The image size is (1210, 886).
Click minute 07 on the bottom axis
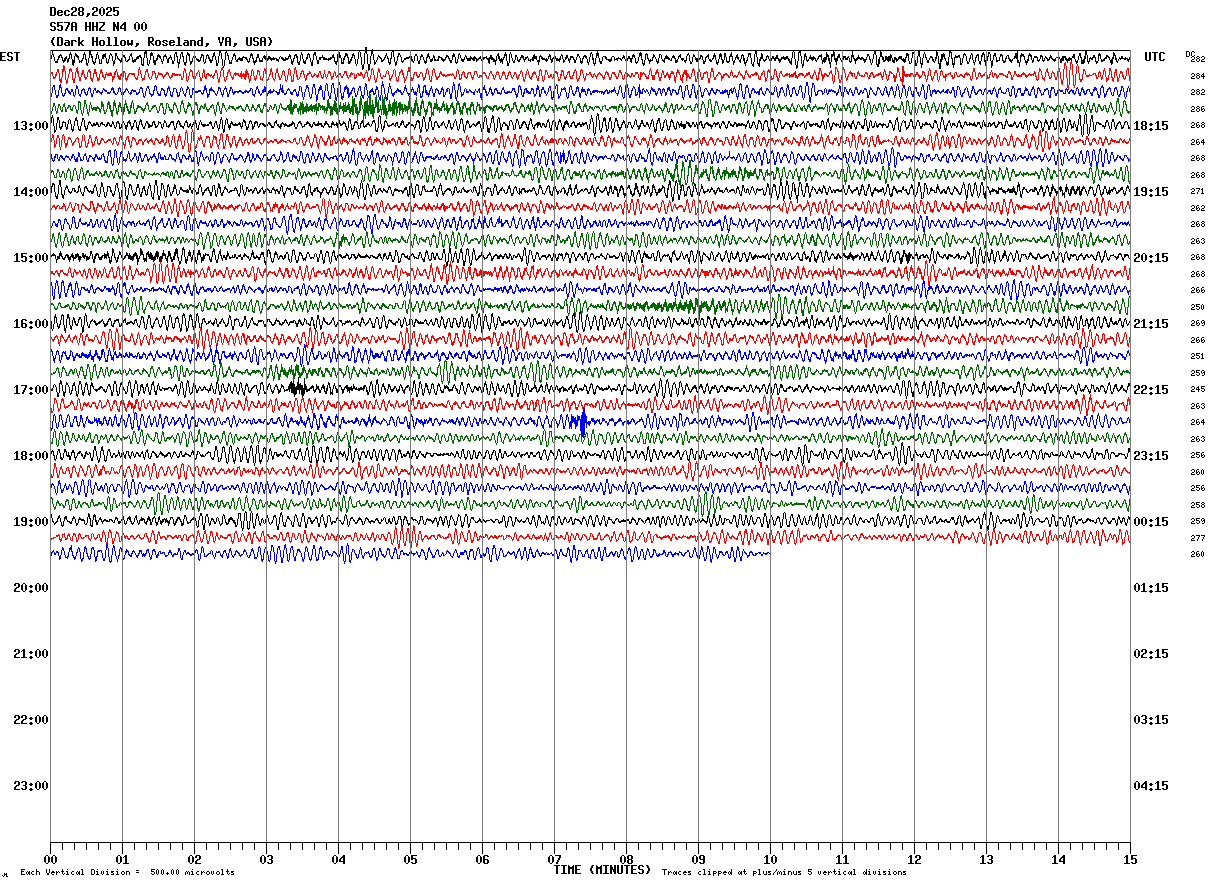pyautogui.click(x=554, y=859)
